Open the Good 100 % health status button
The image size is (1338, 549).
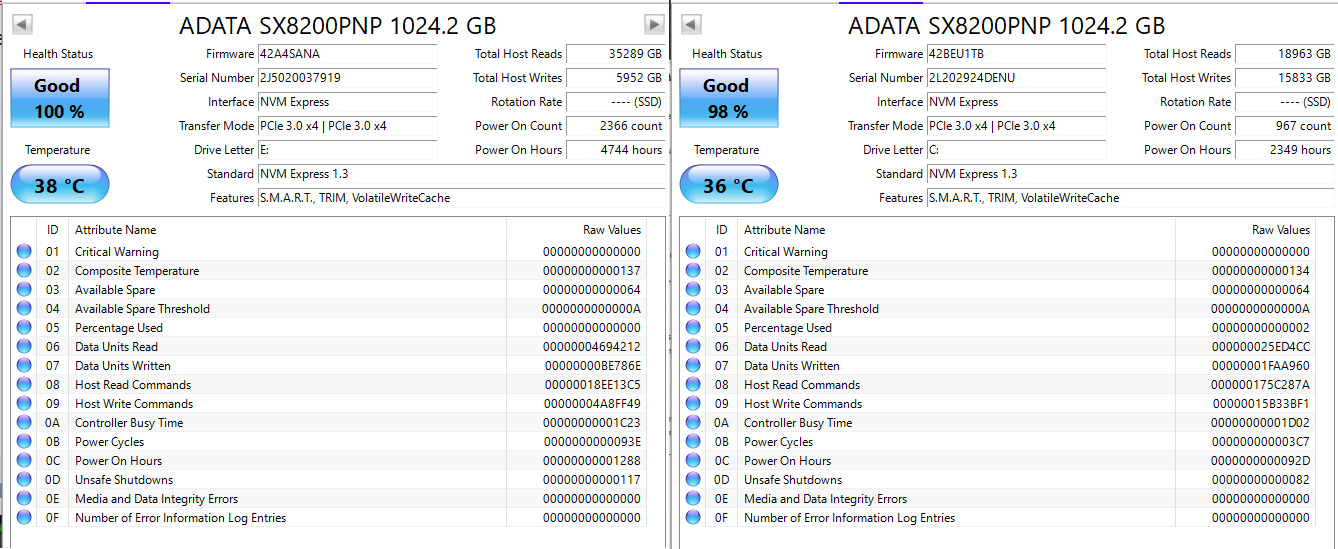(59, 98)
